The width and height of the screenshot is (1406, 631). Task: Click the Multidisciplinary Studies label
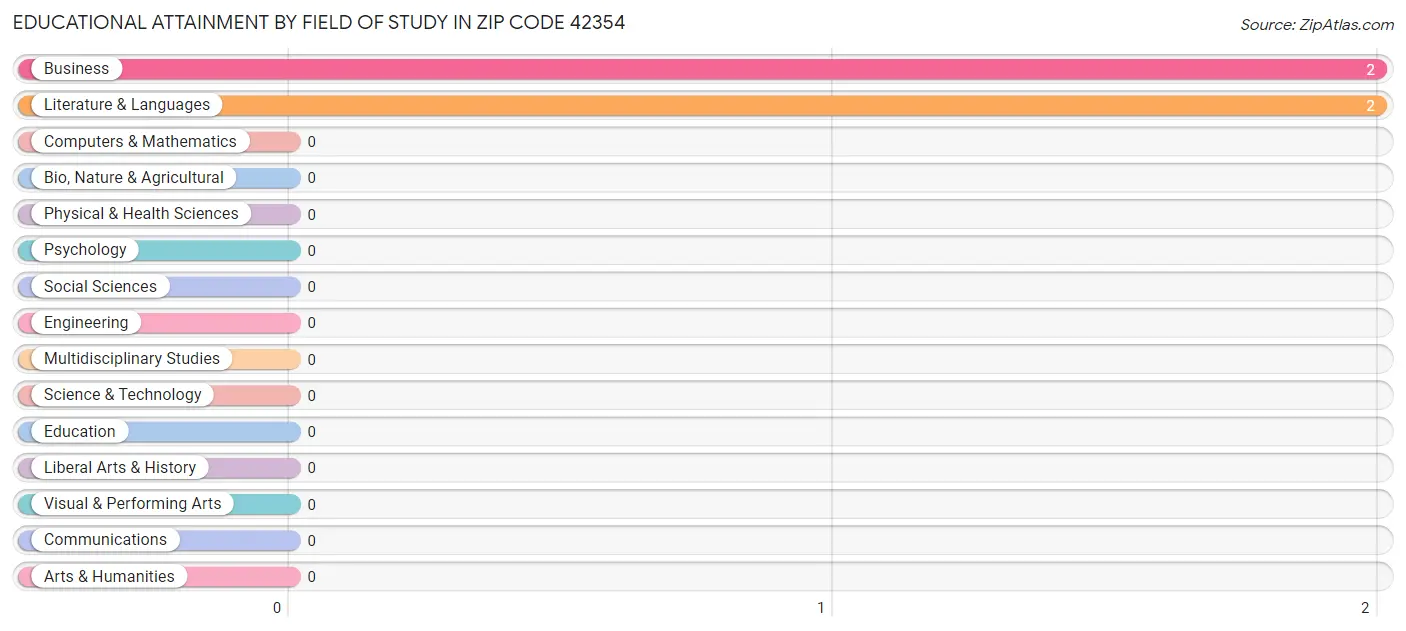(x=132, y=359)
